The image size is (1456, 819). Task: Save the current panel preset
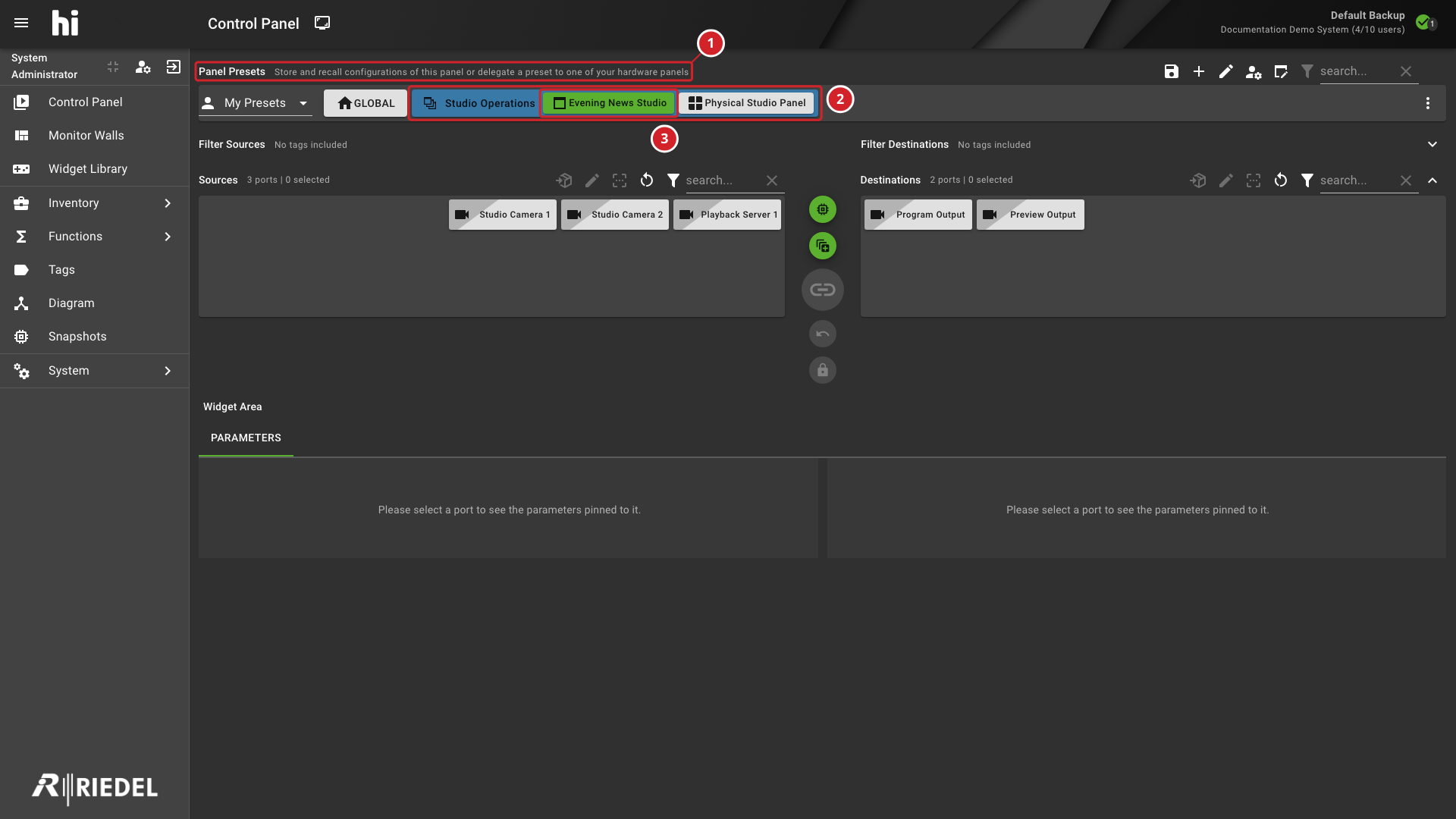point(1172,71)
